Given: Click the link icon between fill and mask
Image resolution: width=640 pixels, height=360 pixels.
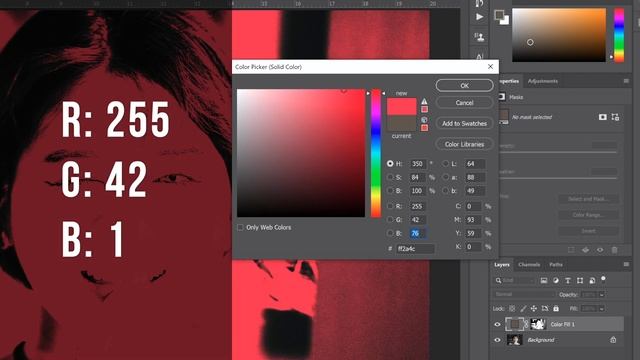Looking at the screenshot, I should coord(527,324).
